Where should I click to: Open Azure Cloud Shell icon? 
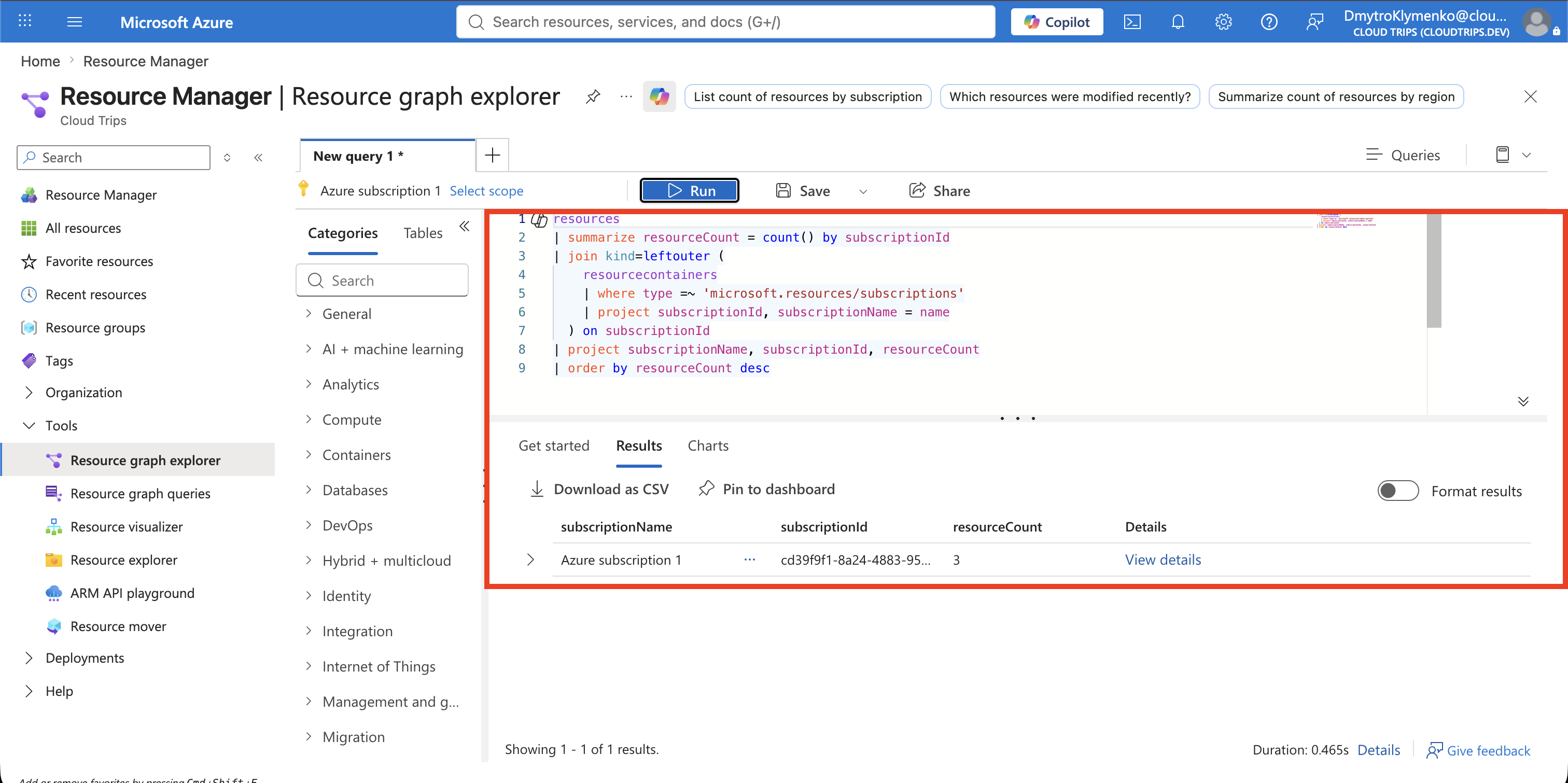pos(1131,22)
